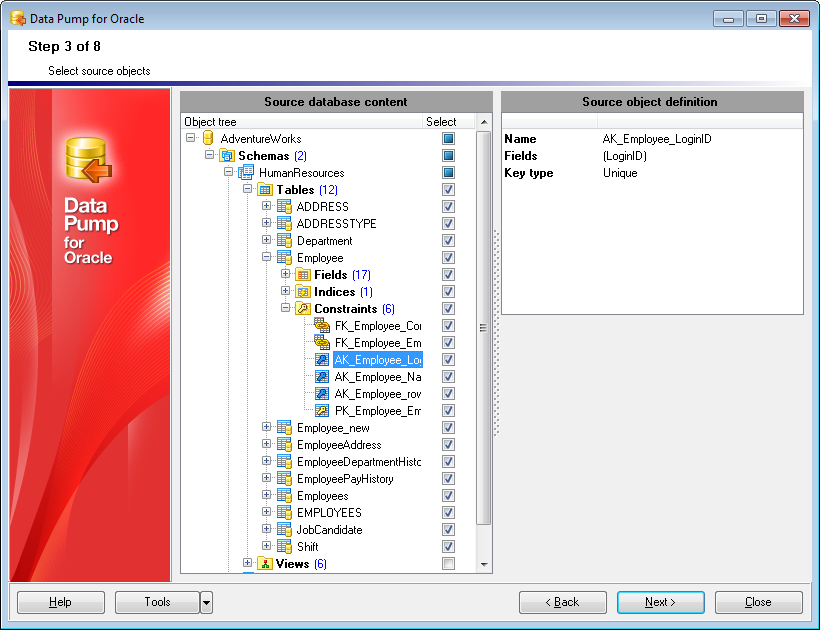The height and width of the screenshot is (630, 820).
Task: Expand the Department table node
Action: [267, 241]
